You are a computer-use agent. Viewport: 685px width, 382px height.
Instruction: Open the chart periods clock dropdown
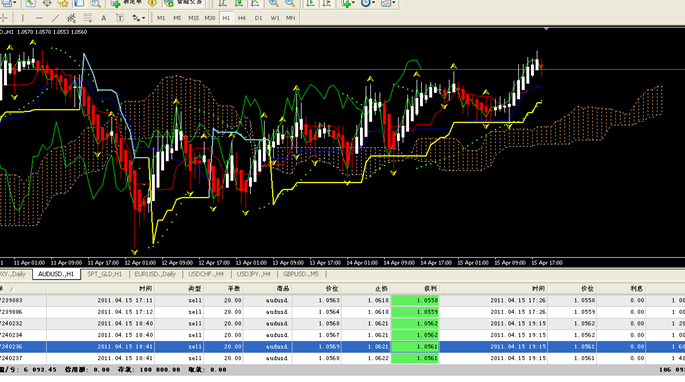tap(368, 3)
